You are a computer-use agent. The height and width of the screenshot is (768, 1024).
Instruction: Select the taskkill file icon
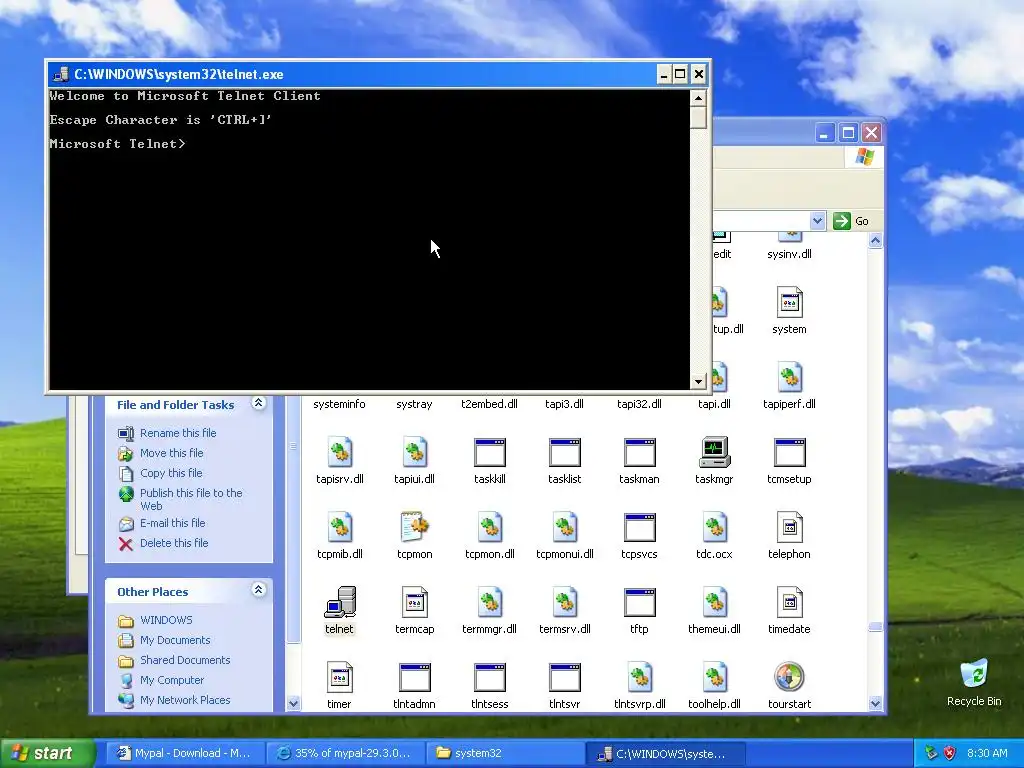(x=490, y=452)
